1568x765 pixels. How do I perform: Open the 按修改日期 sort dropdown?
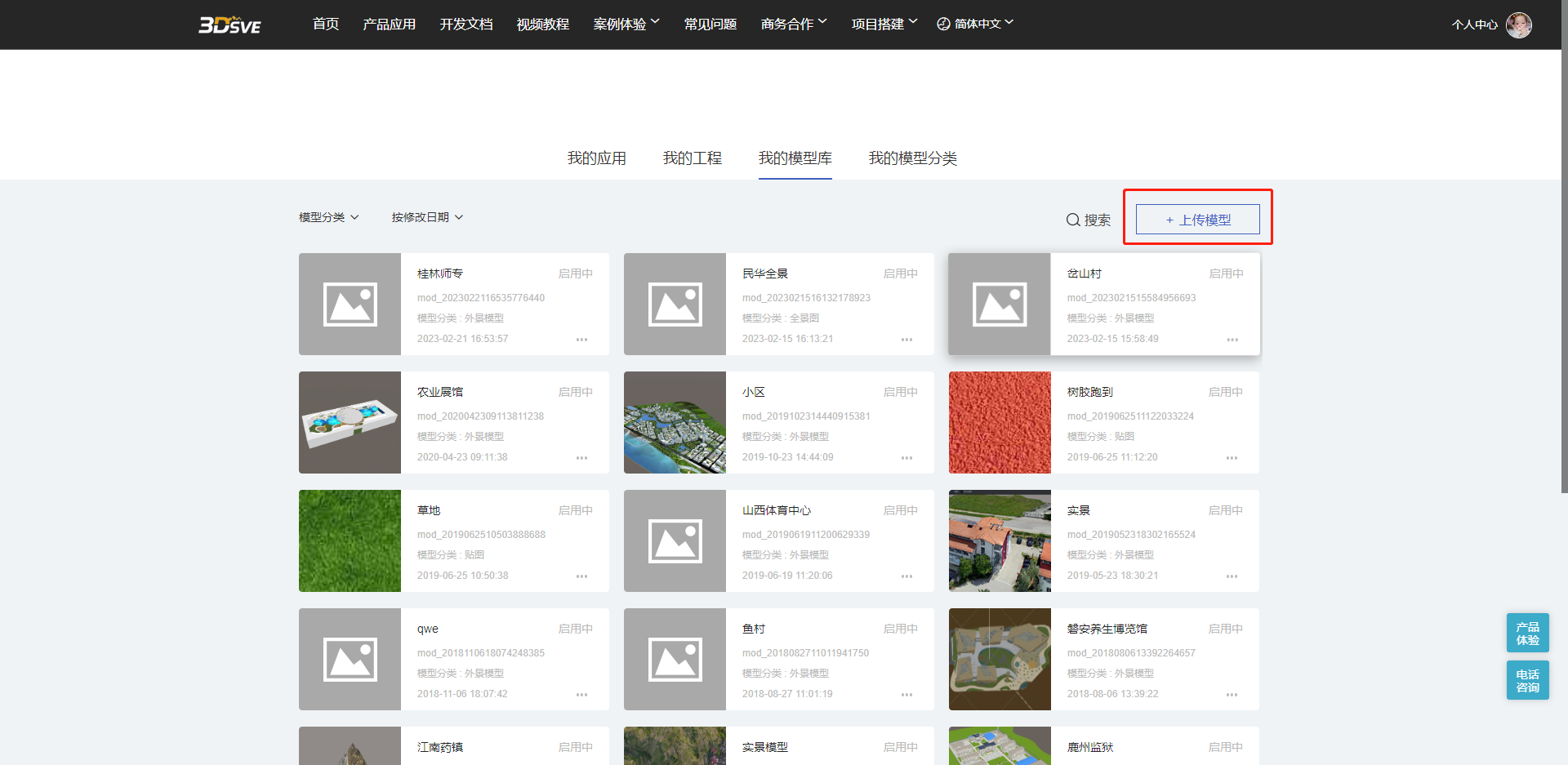tap(427, 217)
